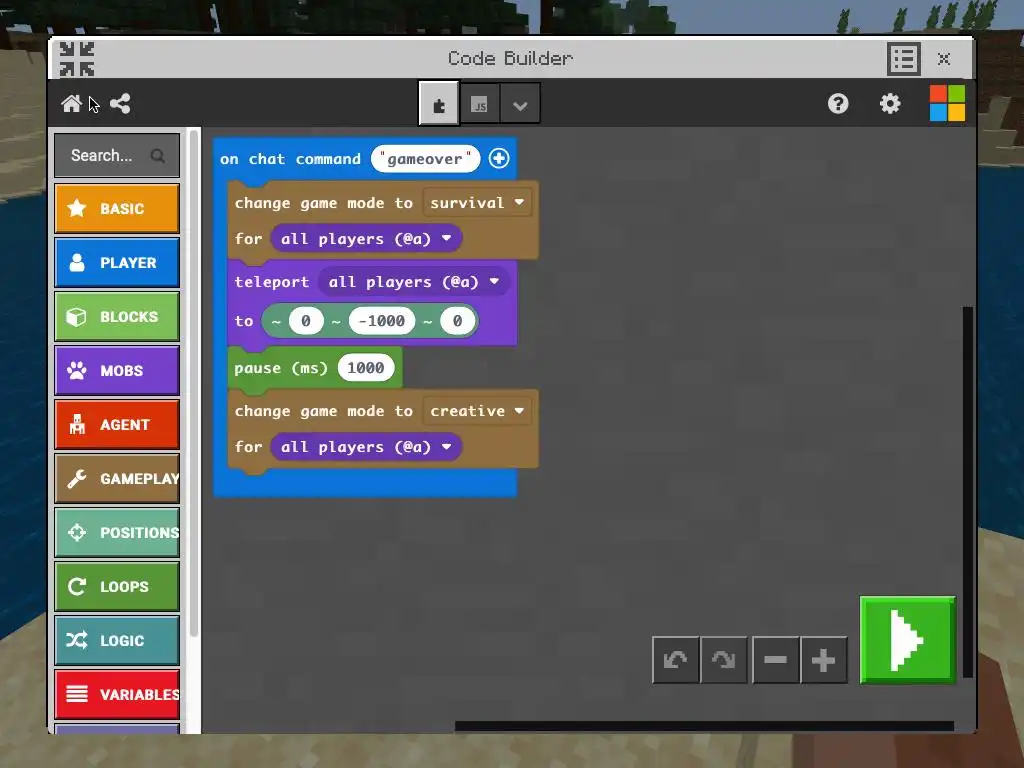Edit the teleport Y value -1000
The width and height of the screenshot is (1024, 768).
(382, 321)
